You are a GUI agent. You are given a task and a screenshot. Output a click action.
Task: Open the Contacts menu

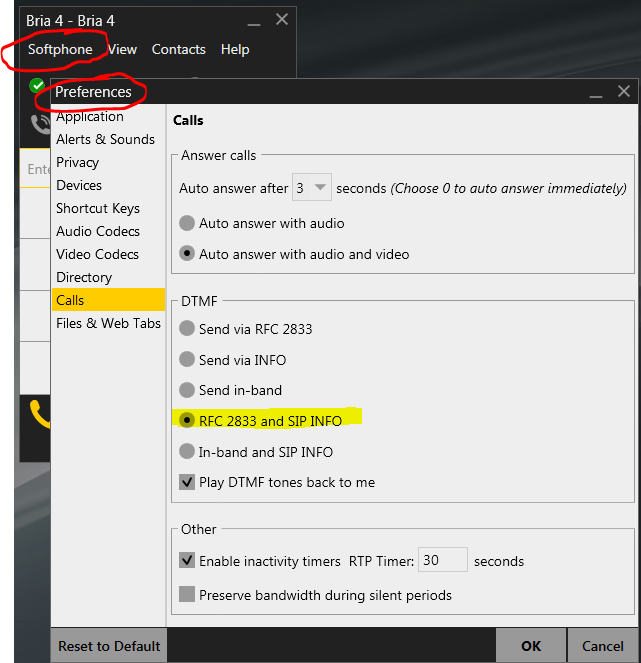[x=178, y=49]
